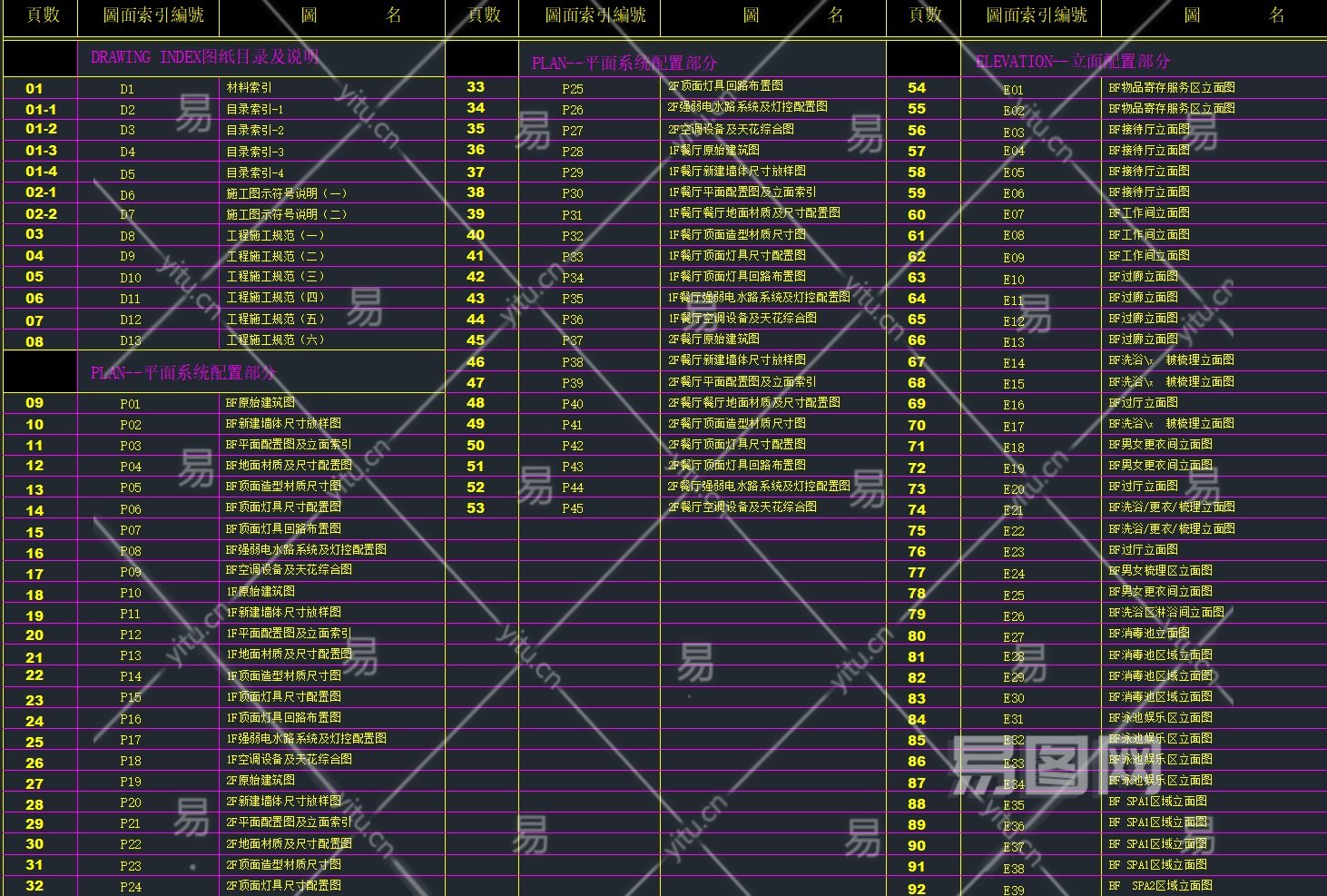Select '2F餐厅地面材质及尺寸配置图'
The height and width of the screenshot is (896, 1327).
point(754,402)
